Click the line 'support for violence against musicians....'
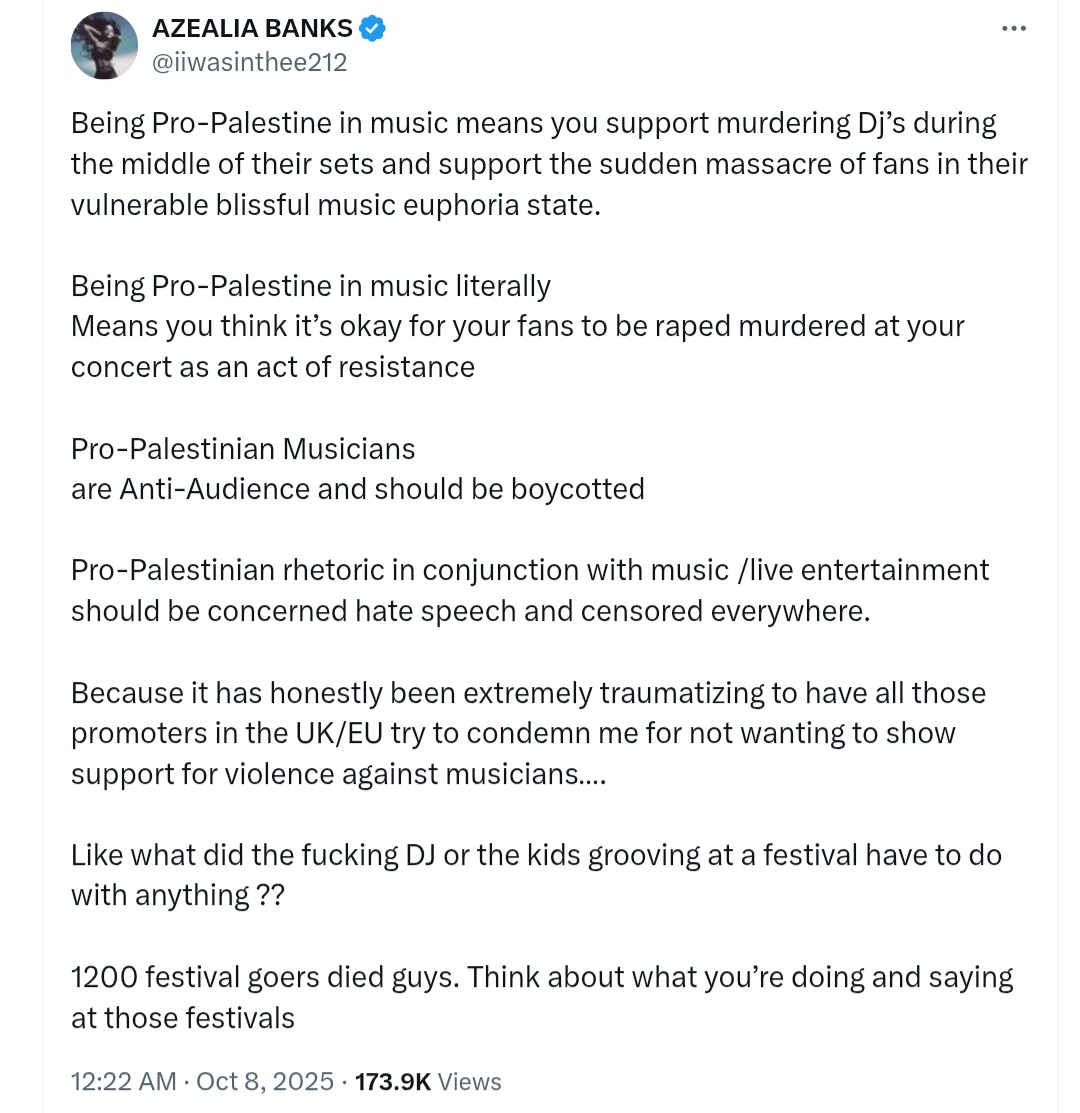This screenshot has width=1080, height=1113. tap(338, 774)
